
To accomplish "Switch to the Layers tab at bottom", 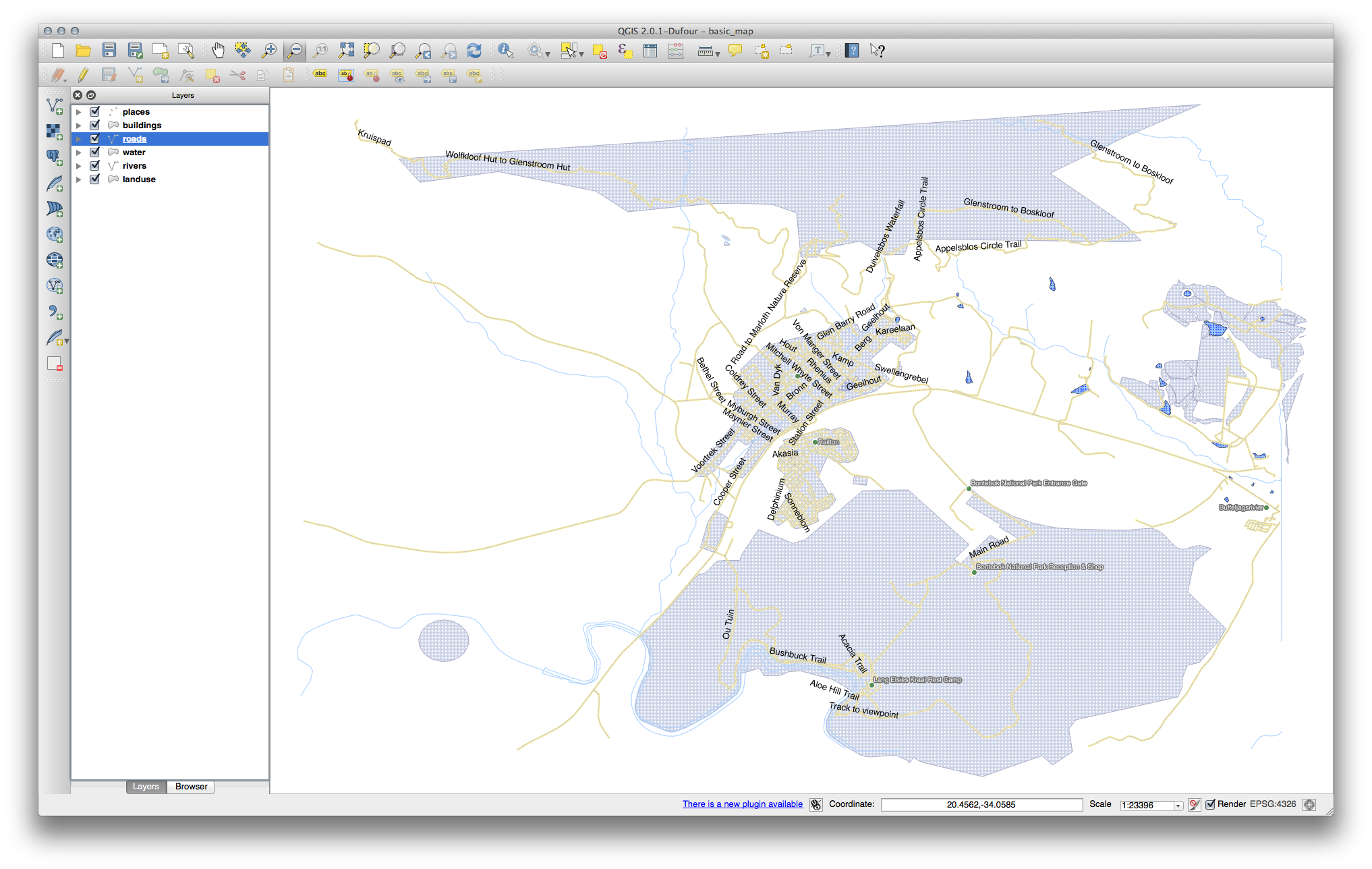I will 146,787.
